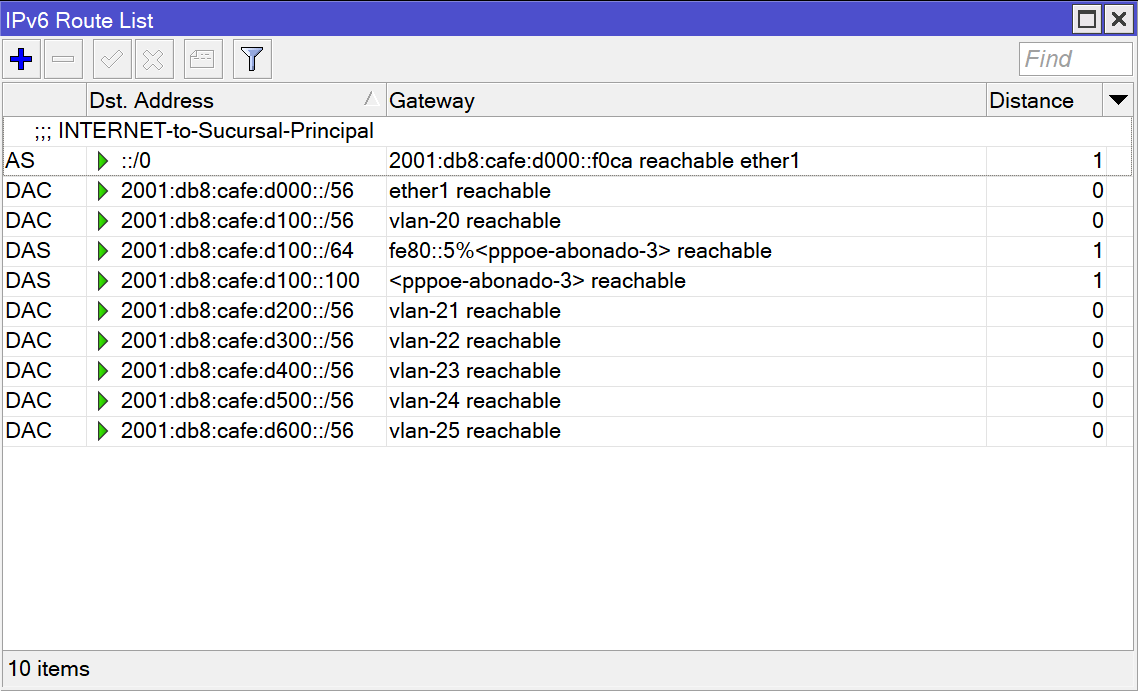The height and width of the screenshot is (691, 1138).
Task: Click the green flag beside 2001:db8:cafe:d600::/56
Action: pos(103,431)
